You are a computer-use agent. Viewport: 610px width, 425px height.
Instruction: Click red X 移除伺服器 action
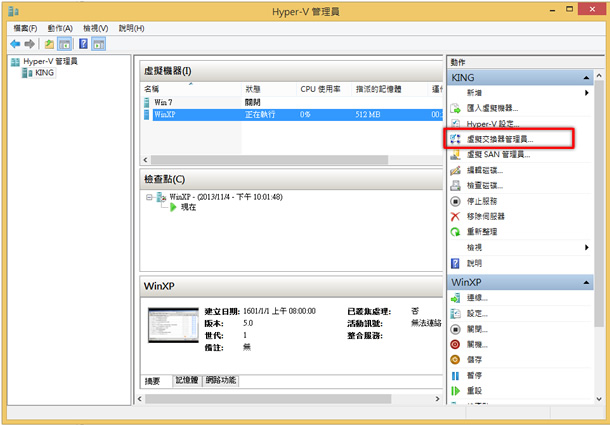(x=455, y=216)
